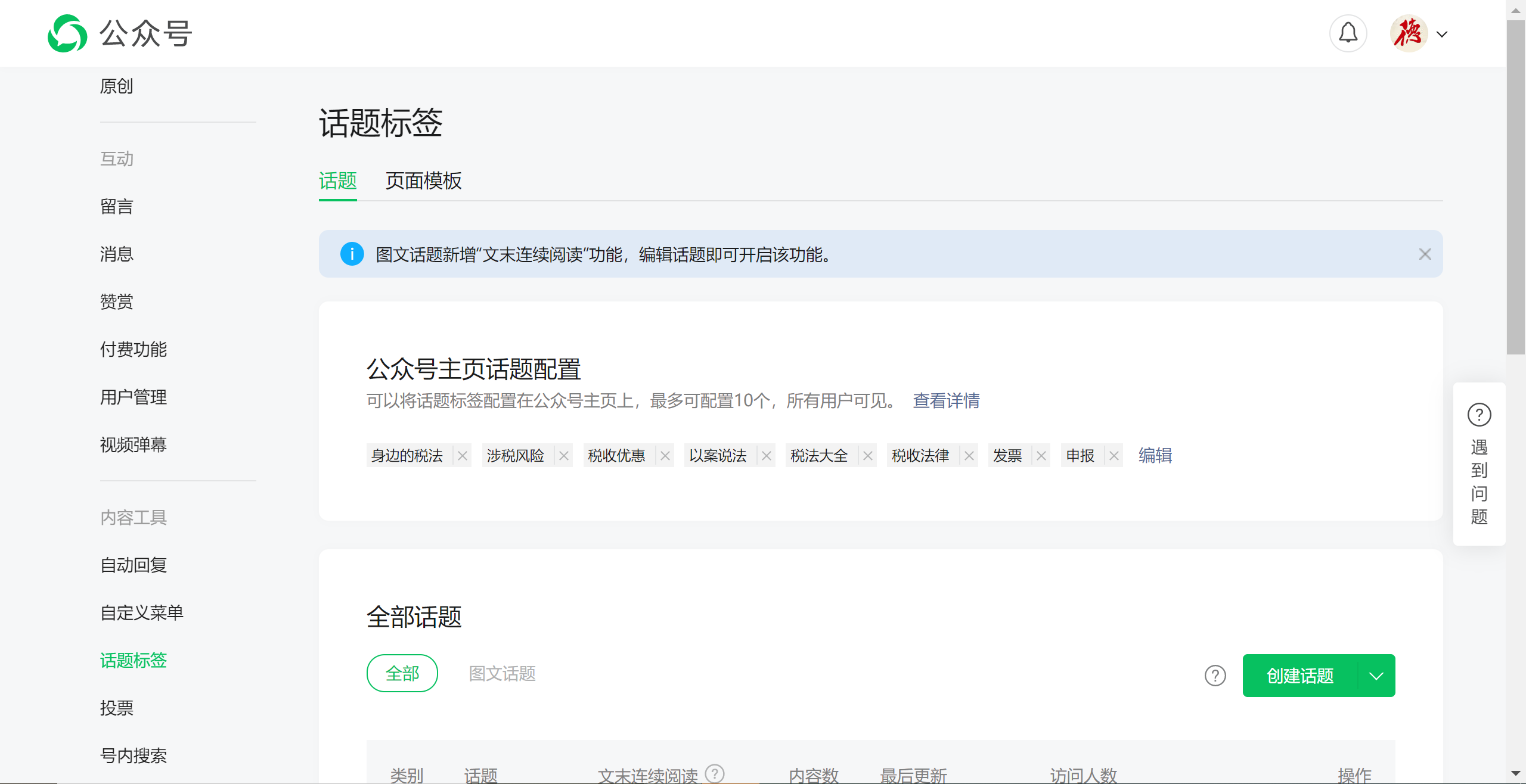This screenshot has width=1526, height=784.
Task: Open the notification bell icon
Action: (1348, 33)
